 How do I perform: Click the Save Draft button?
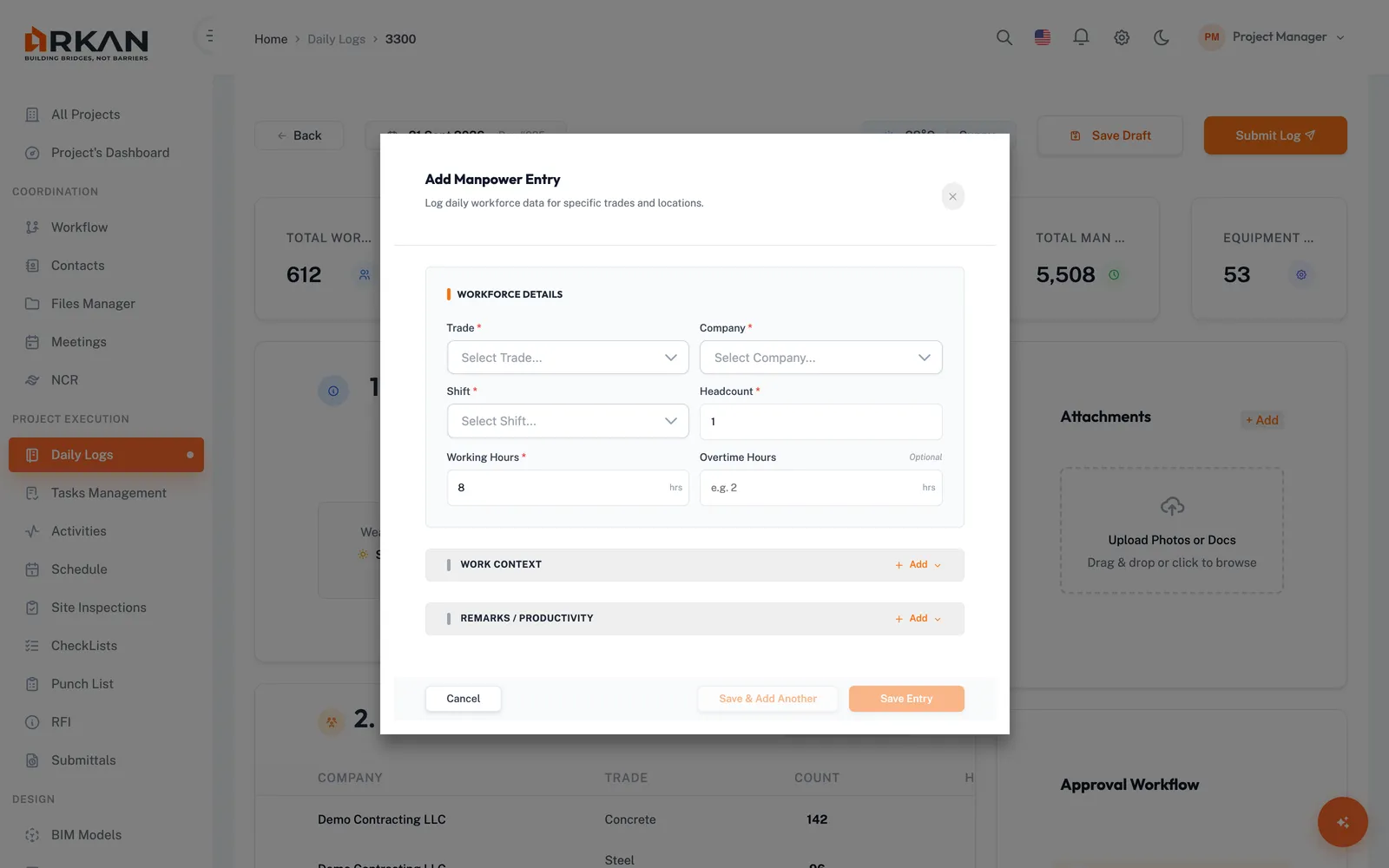(1110, 135)
